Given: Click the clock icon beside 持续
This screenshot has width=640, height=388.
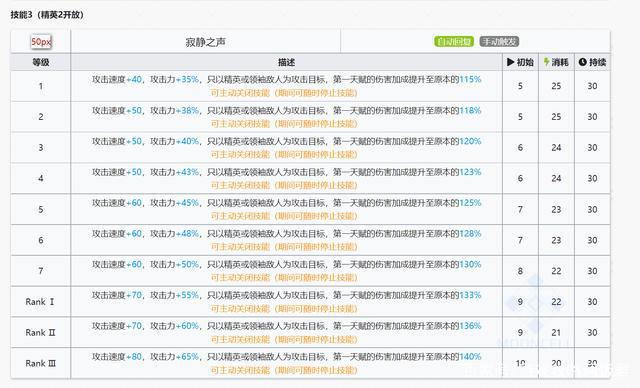Looking at the screenshot, I should coord(582,62).
